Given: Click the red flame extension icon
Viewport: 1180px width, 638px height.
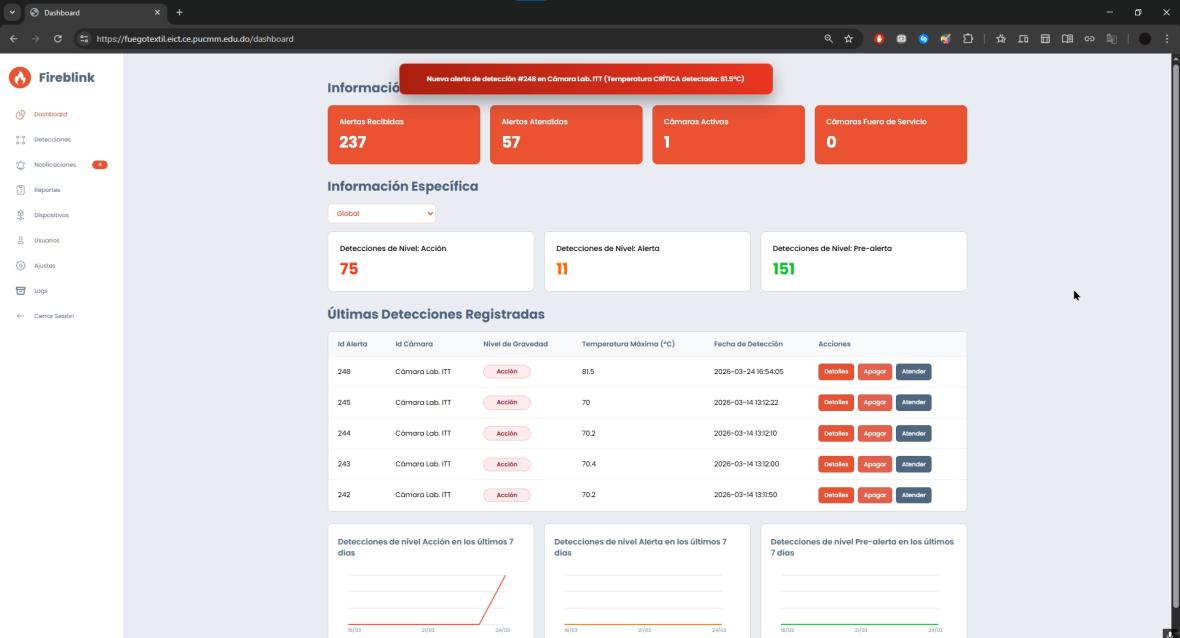Looking at the screenshot, I should pyautogui.click(x=879, y=38).
